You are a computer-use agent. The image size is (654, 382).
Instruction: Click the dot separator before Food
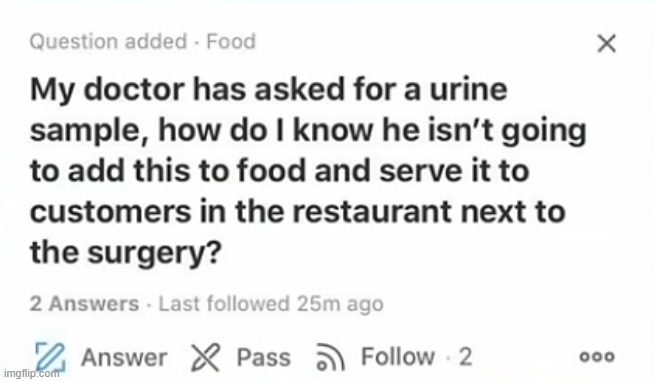point(196,43)
